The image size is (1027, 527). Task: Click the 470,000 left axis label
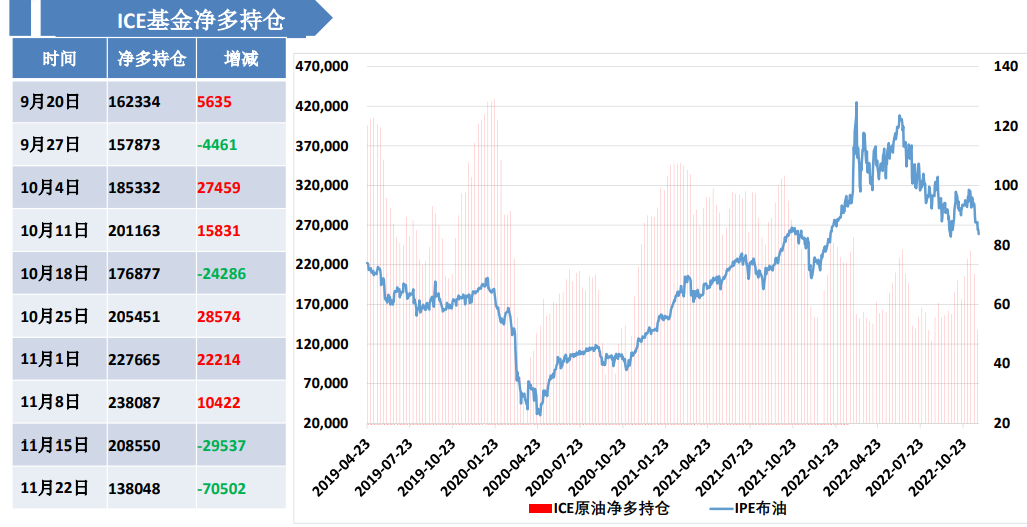click(322, 67)
